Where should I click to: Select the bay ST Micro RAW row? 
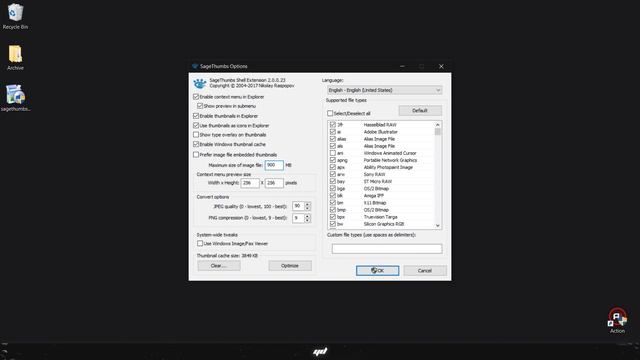[x=381, y=181]
